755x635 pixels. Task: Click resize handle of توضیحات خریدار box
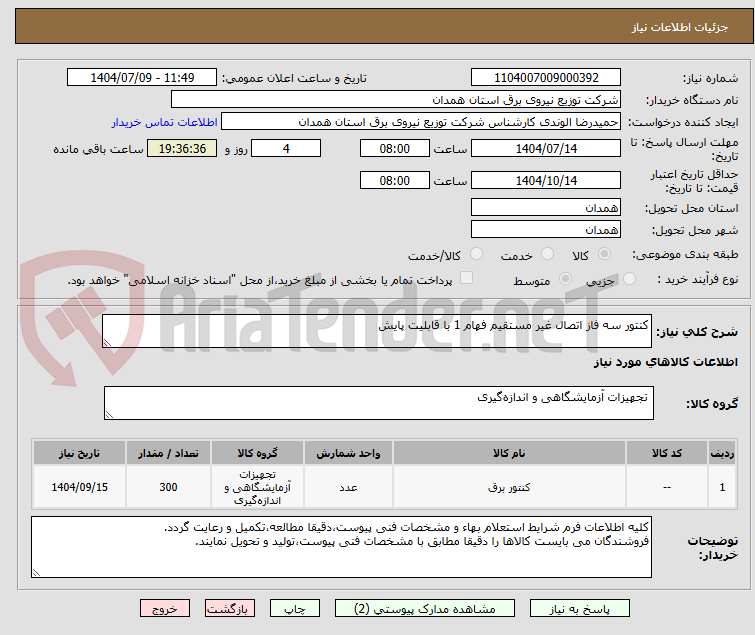click(36, 572)
